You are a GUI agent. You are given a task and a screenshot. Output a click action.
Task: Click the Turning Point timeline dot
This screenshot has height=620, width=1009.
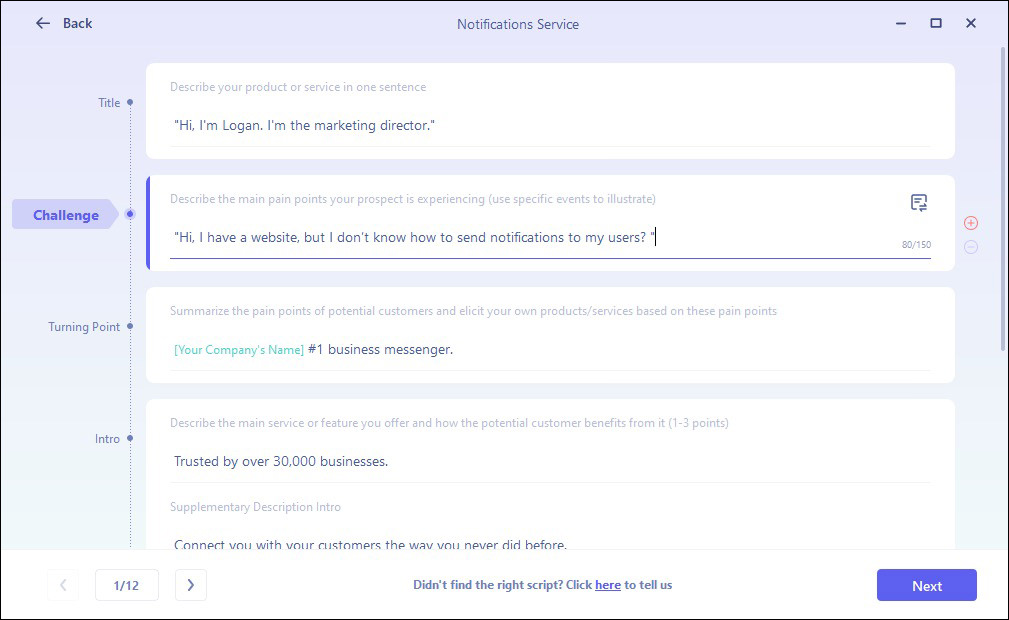130,326
